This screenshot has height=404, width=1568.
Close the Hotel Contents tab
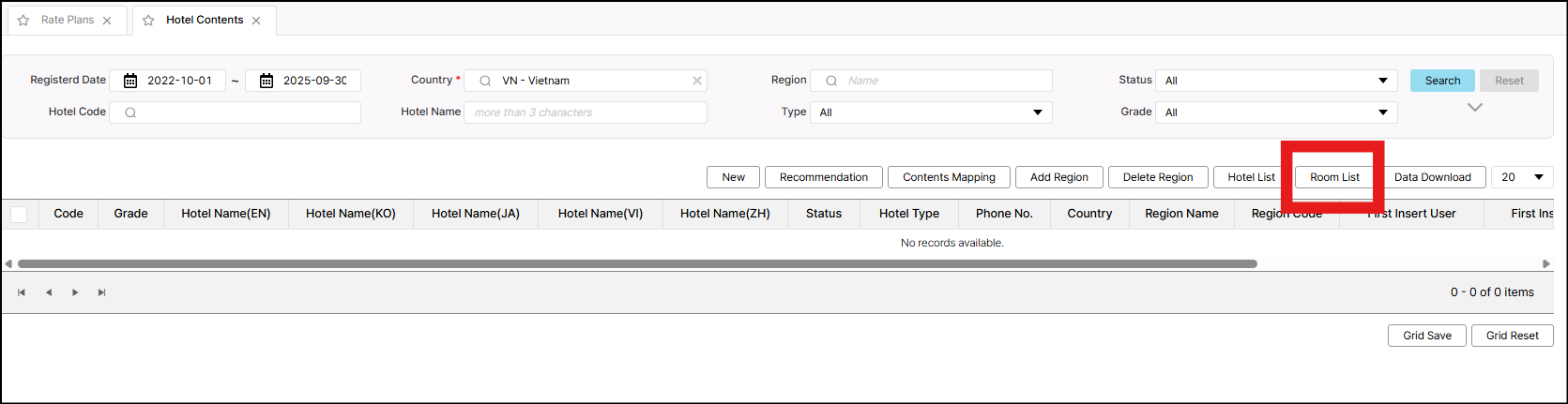(256, 21)
